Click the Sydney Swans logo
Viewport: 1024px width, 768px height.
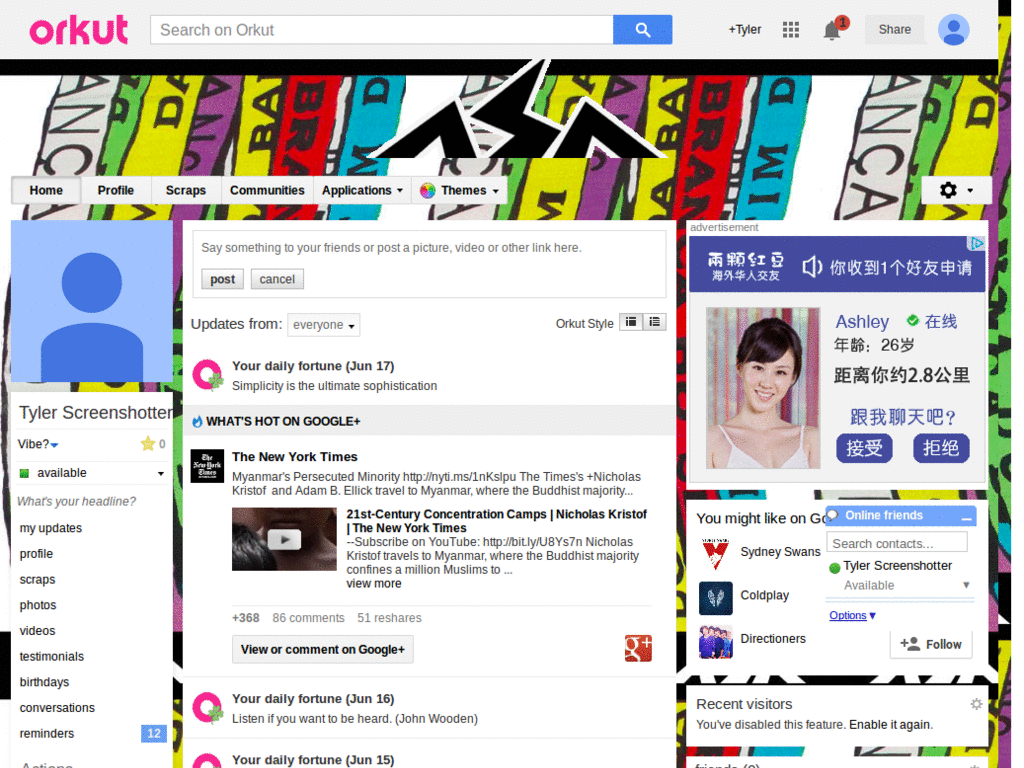(716, 554)
